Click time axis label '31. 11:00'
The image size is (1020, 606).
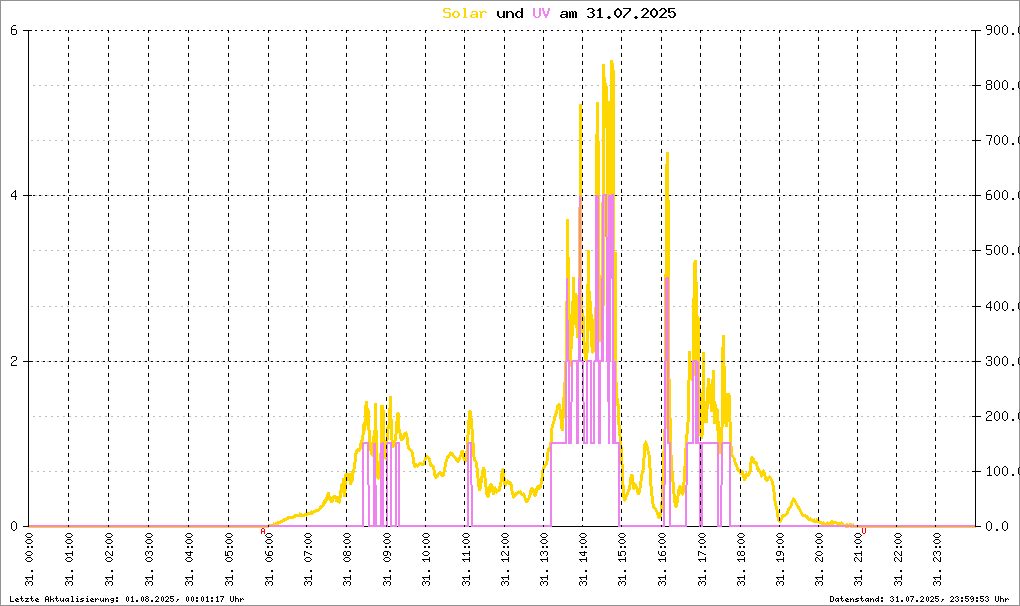pos(466,560)
